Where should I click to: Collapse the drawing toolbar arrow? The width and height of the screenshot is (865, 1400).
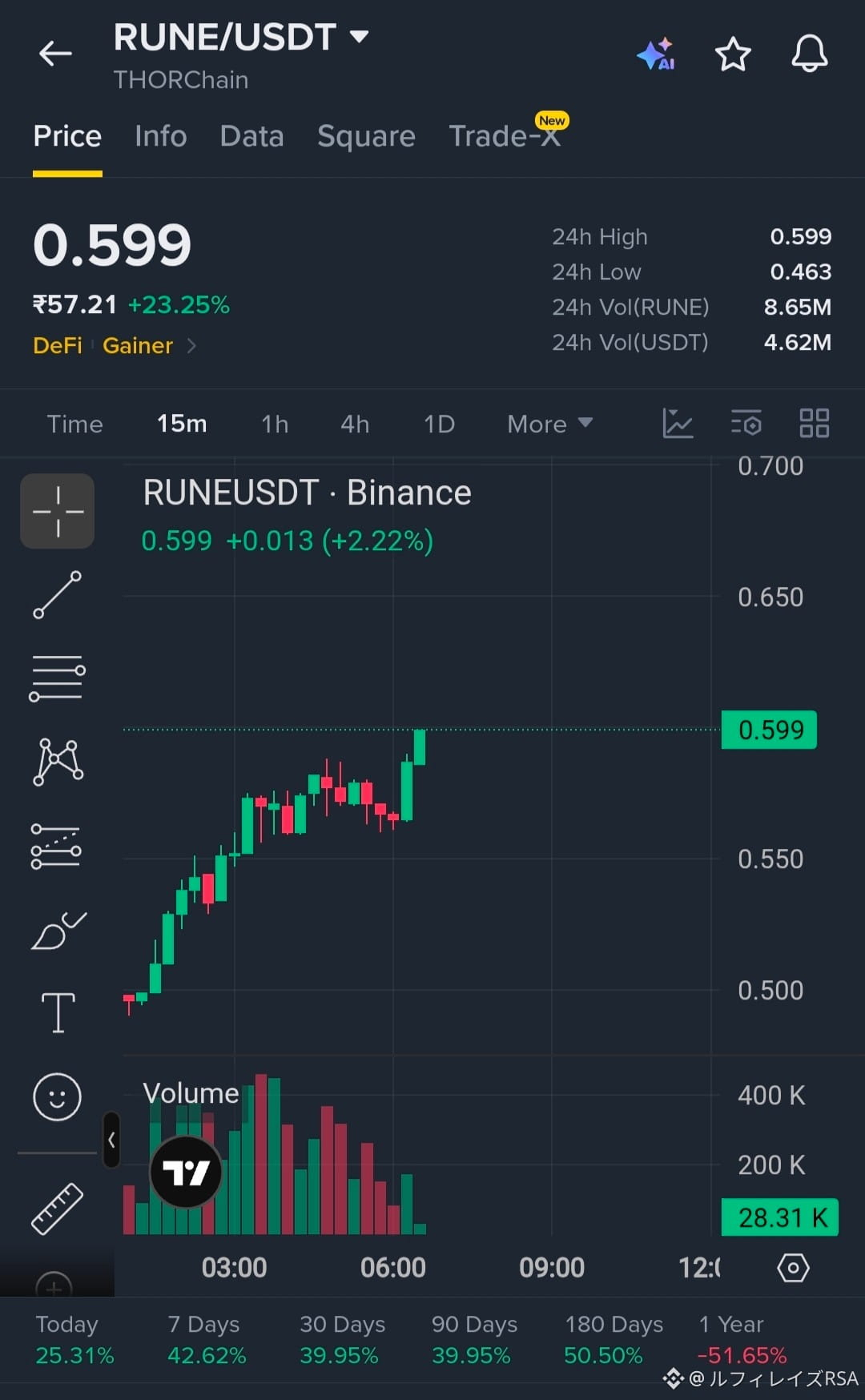111,1140
